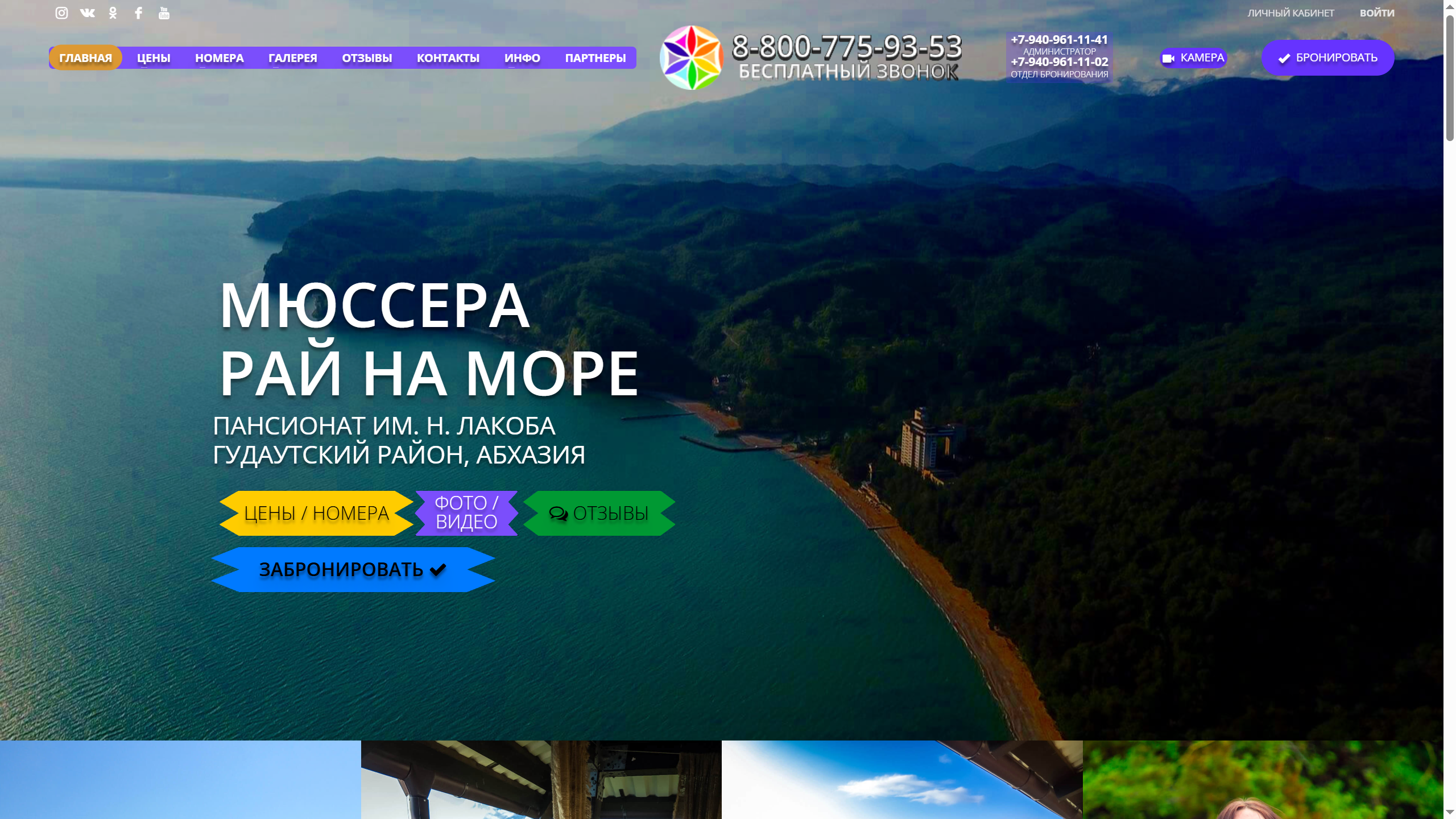
Task: Open the ГАЛЕРЕЯ menu item
Action: [x=292, y=57]
